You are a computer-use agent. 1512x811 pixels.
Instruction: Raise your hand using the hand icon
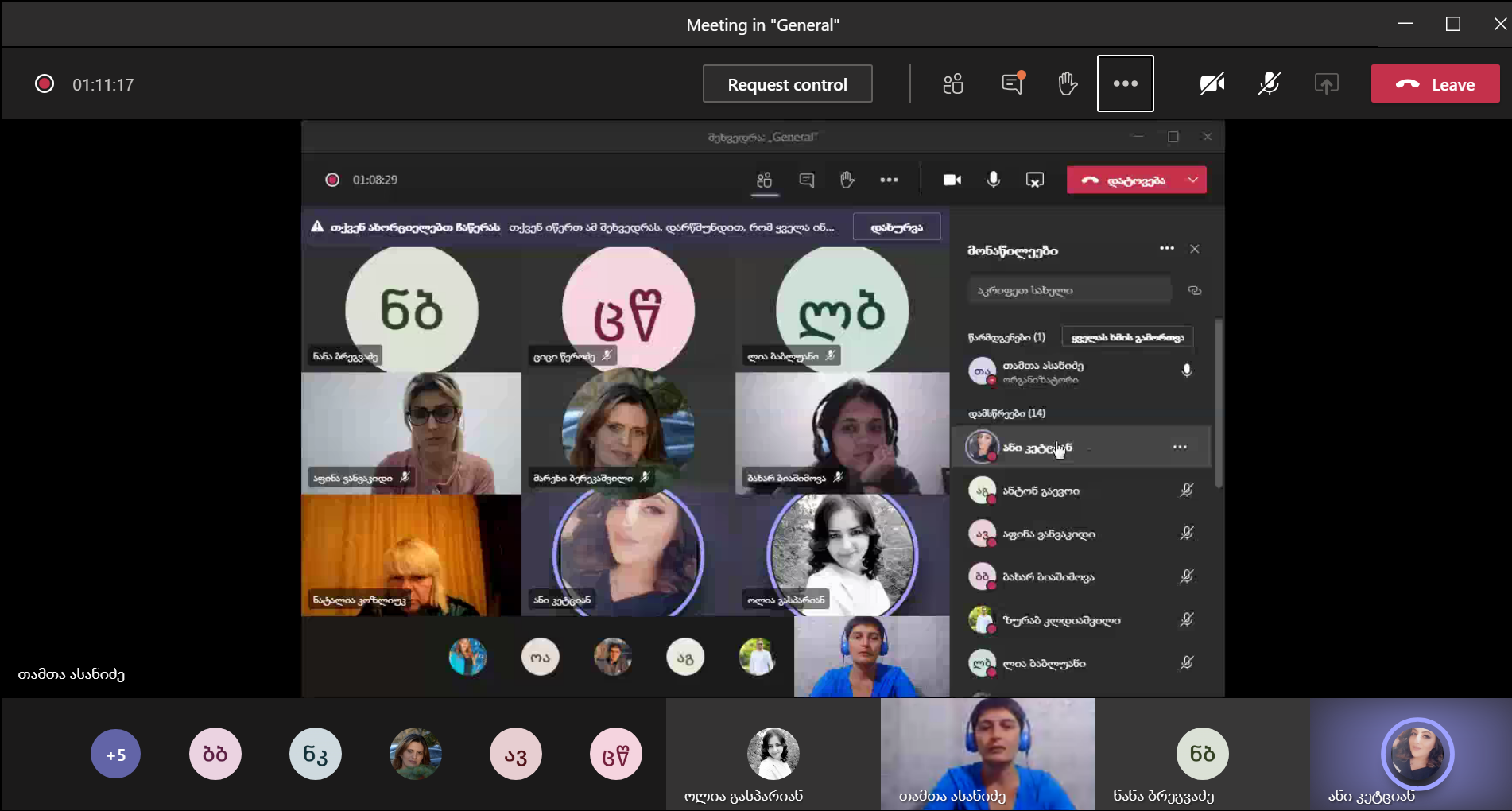click(x=1068, y=83)
